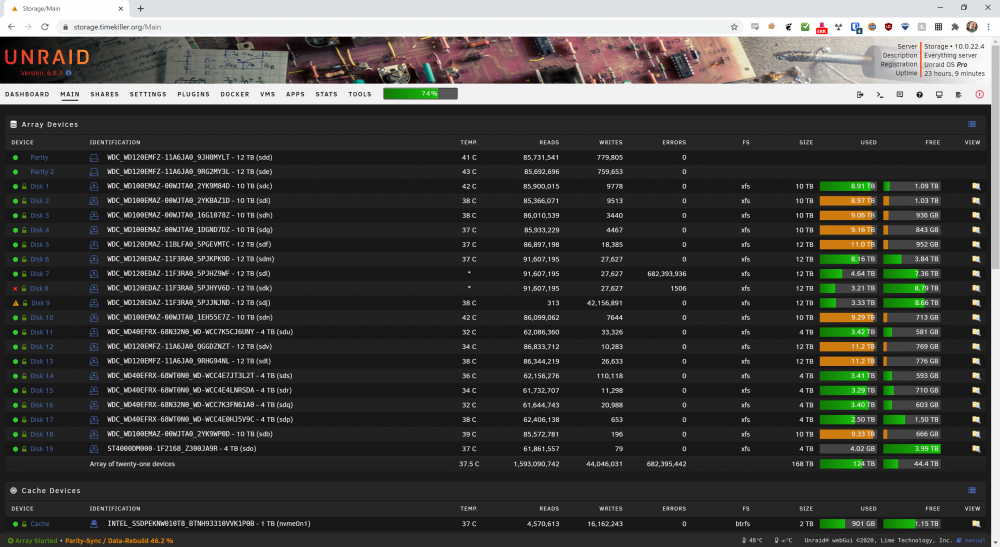This screenshot has height=547, width=1000.
Task: Open the Disk 7 device link
Action: point(40,274)
